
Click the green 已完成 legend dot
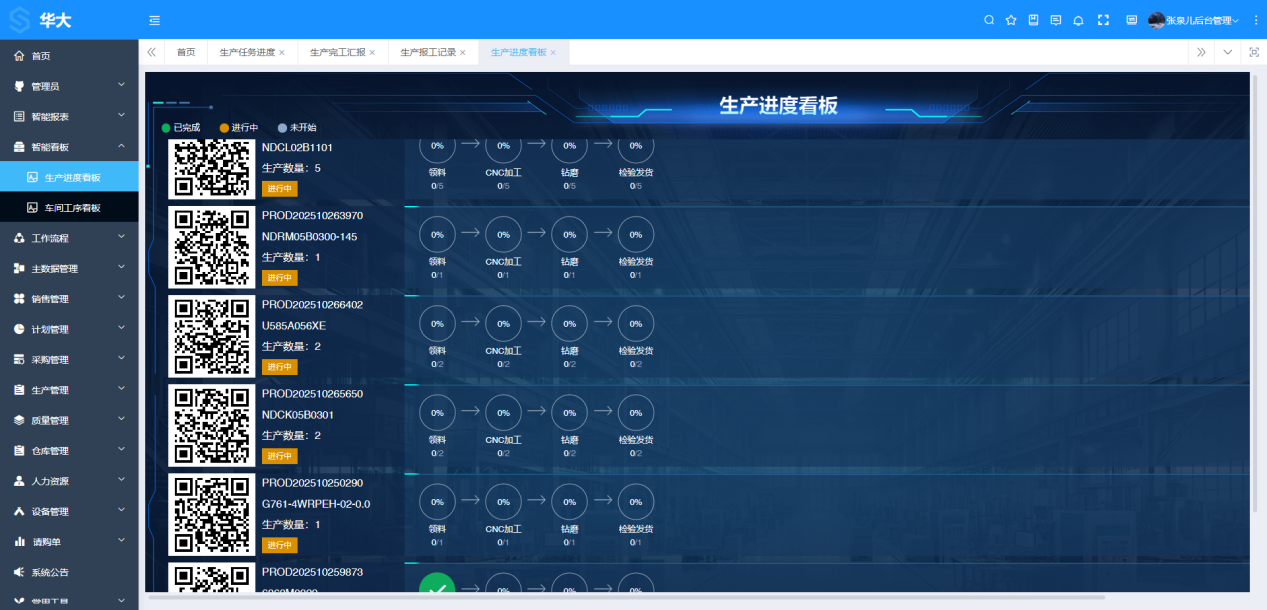click(x=166, y=128)
